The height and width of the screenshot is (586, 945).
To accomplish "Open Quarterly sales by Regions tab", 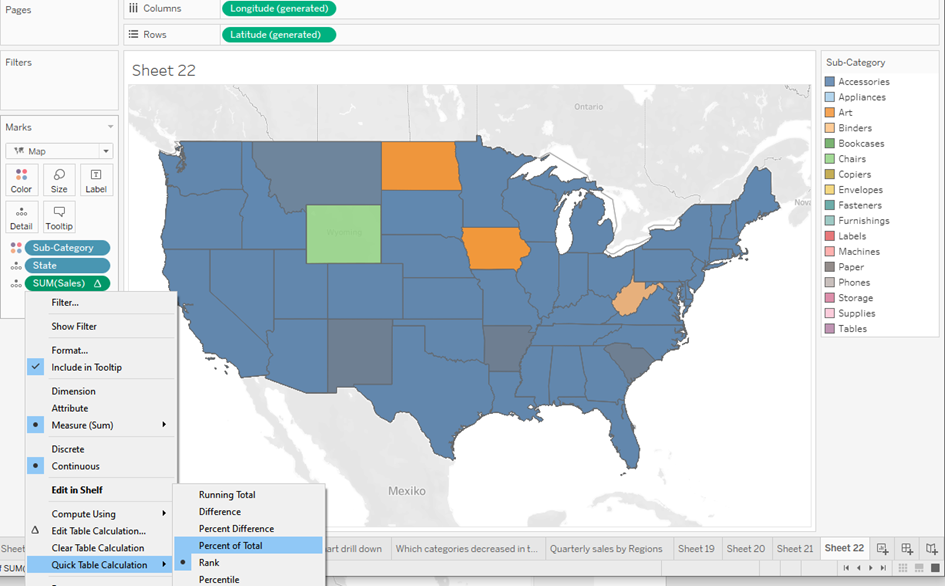I will tap(606, 549).
